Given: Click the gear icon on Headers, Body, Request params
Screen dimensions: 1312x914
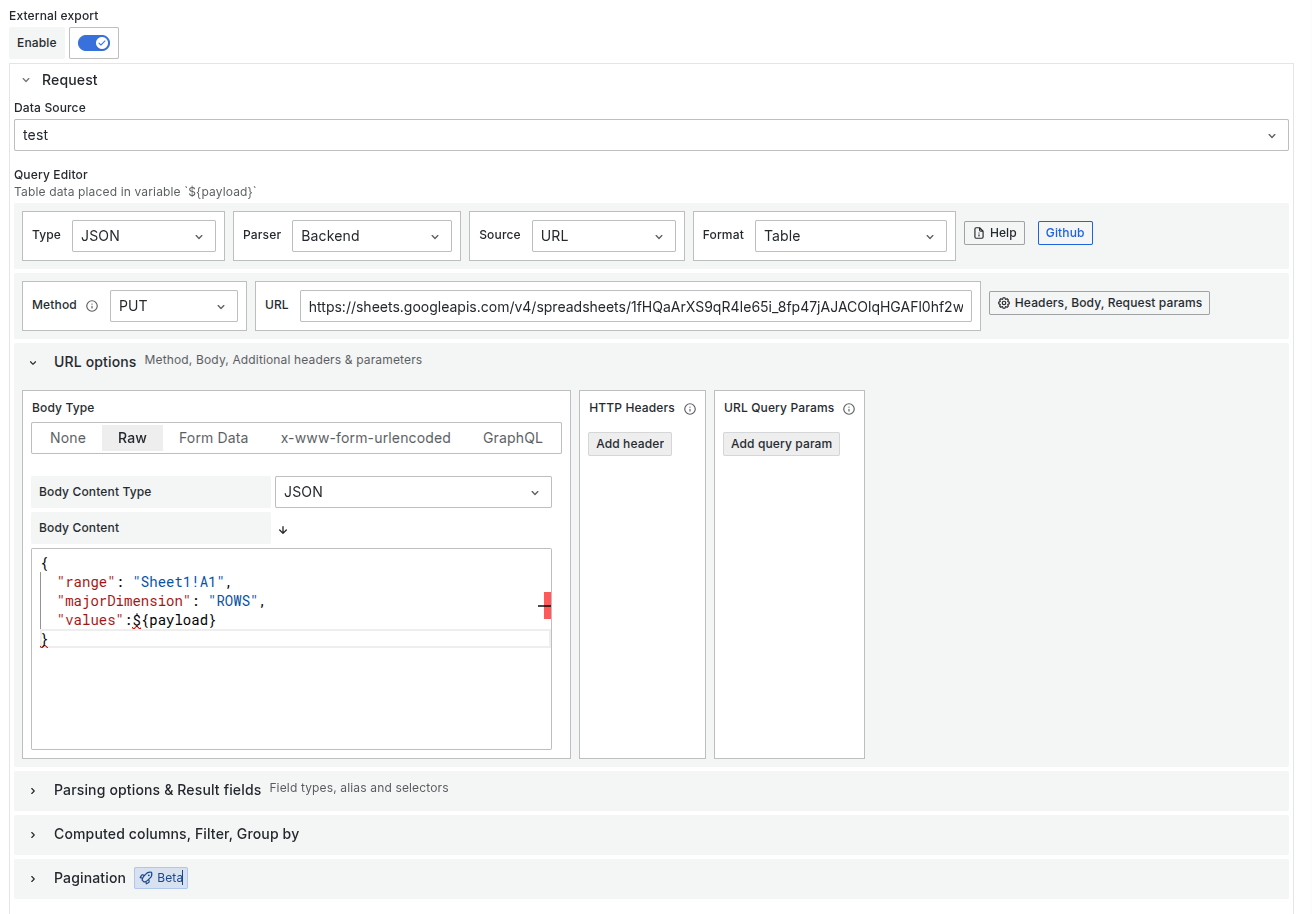Looking at the screenshot, I should click(x=1005, y=302).
